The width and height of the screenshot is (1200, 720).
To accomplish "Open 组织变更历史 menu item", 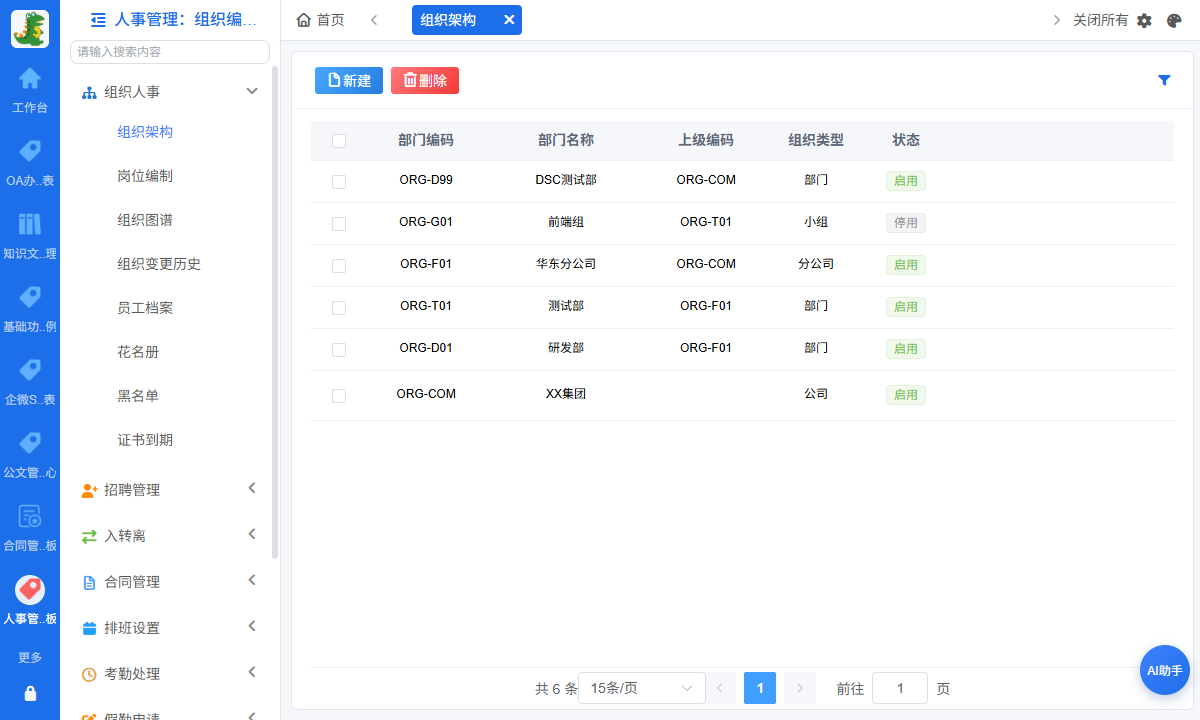I will point(159,264).
